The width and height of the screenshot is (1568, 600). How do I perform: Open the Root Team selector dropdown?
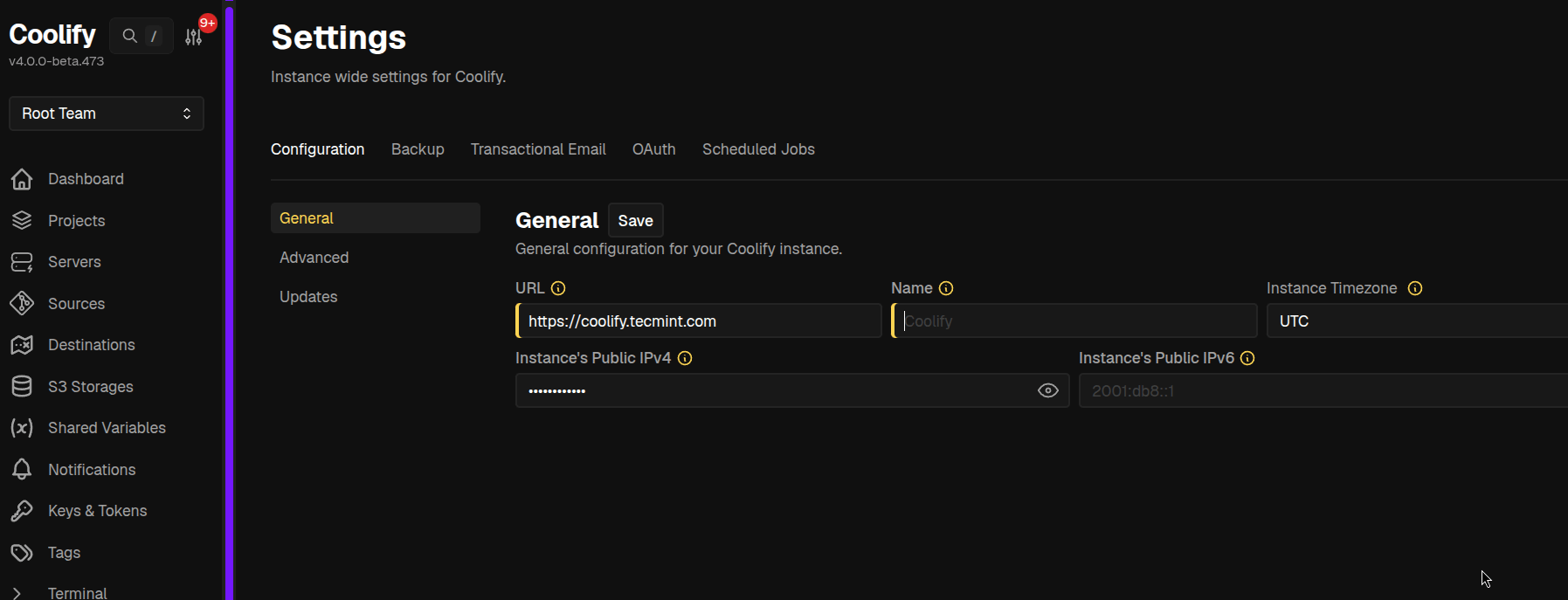(107, 114)
